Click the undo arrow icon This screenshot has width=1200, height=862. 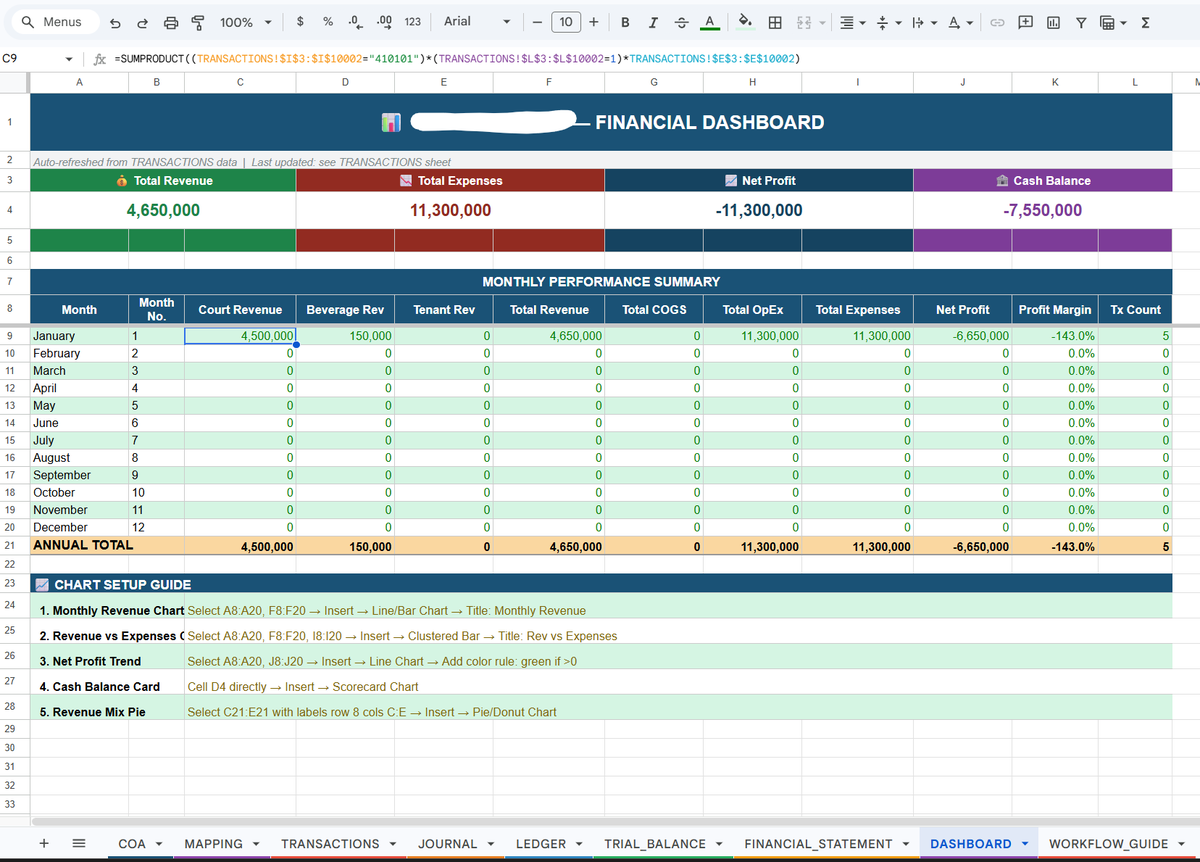pyautogui.click(x=116, y=22)
